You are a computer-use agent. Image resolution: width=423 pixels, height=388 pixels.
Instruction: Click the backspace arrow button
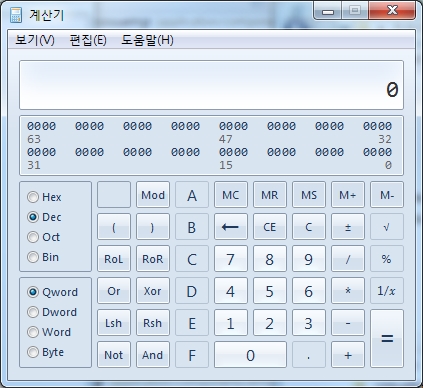[231, 227]
